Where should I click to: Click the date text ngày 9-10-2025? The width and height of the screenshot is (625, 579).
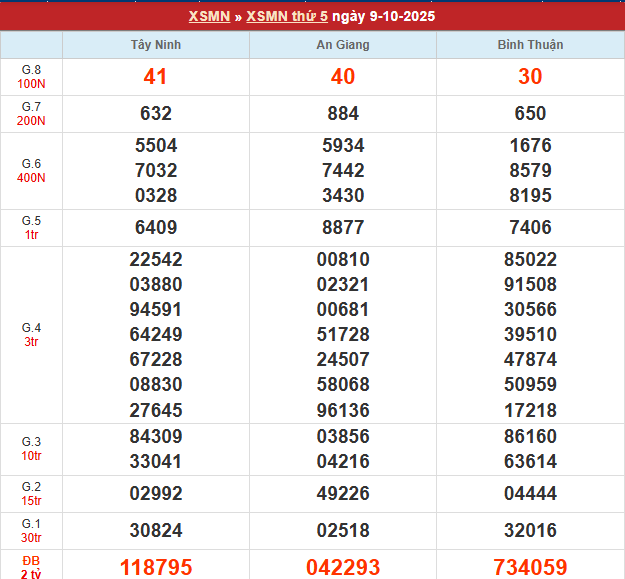[x=384, y=17]
